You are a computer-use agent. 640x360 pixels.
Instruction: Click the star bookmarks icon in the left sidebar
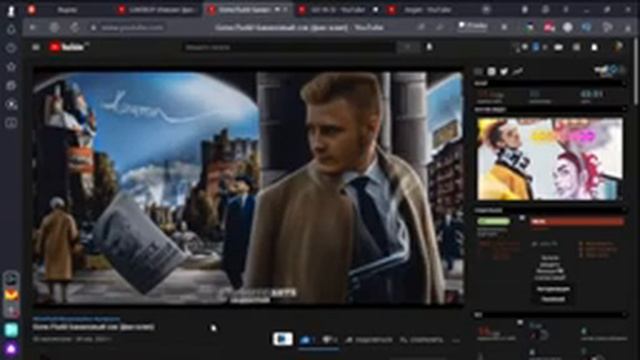(11, 67)
